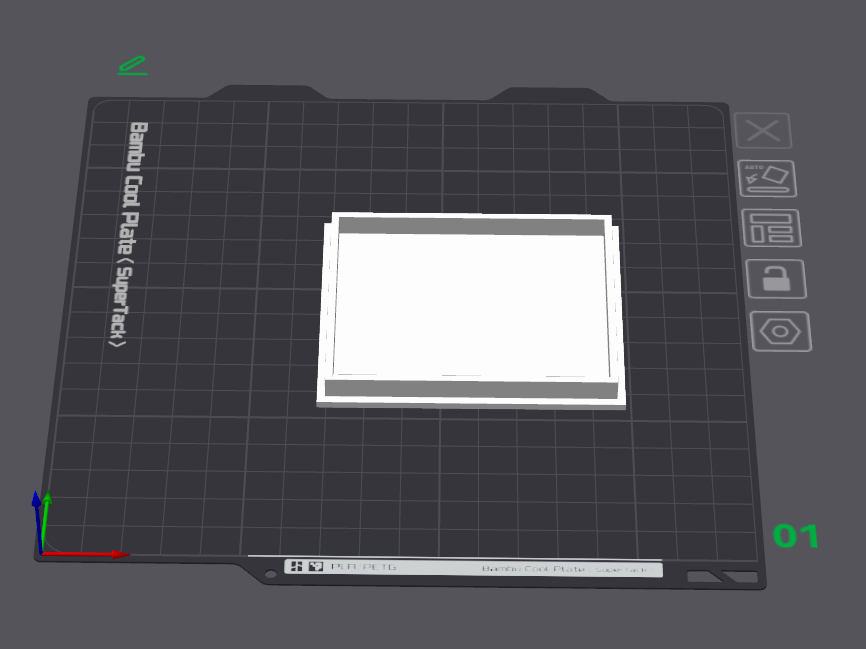Toggle the plate lock icon
866x649 pixels.
[x=776, y=279]
